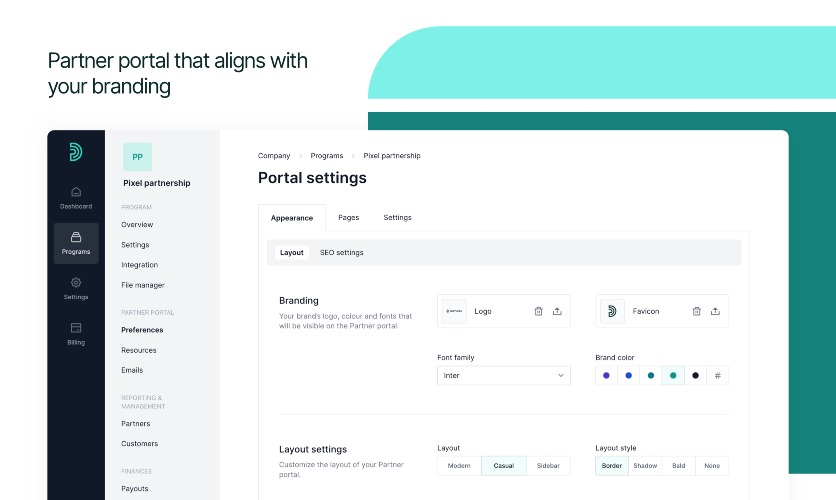Open File manager in side menu
The image size is (836, 500).
pyautogui.click(x=143, y=285)
